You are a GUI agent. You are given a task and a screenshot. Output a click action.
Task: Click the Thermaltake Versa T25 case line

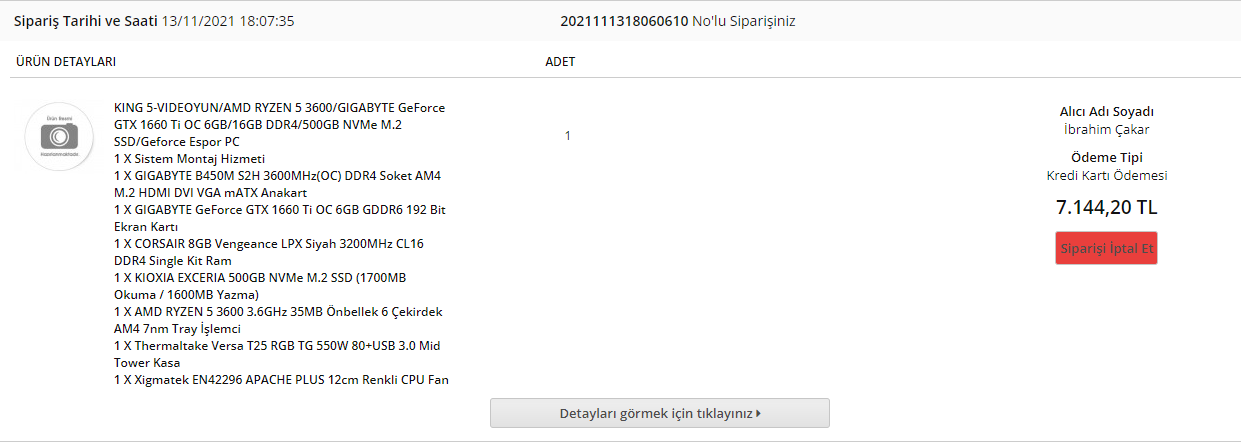click(x=276, y=354)
